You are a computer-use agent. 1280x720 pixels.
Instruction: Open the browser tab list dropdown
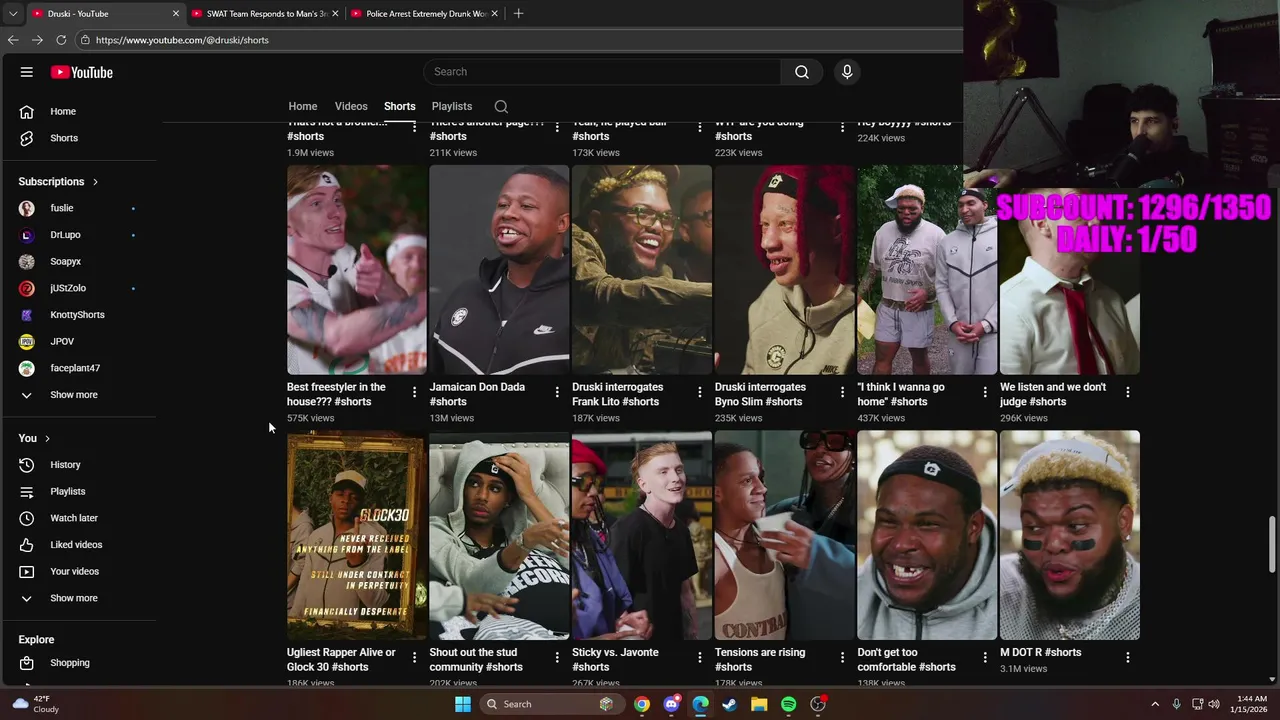tap(12, 13)
